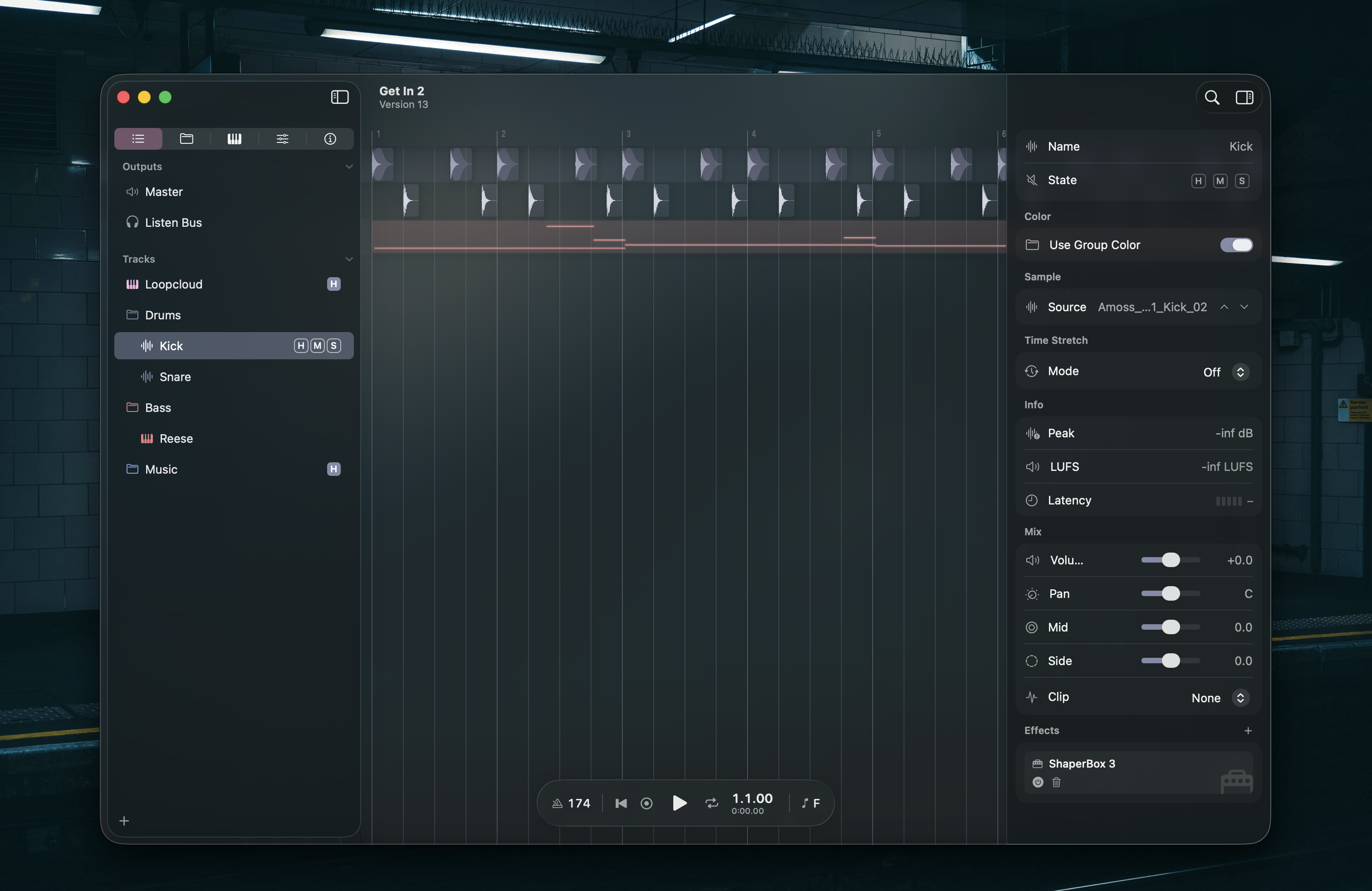The height and width of the screenshot is (891, 1372).
Task: Open the Time Stretch Mode dropdown
Action: tap(1241, 372)
